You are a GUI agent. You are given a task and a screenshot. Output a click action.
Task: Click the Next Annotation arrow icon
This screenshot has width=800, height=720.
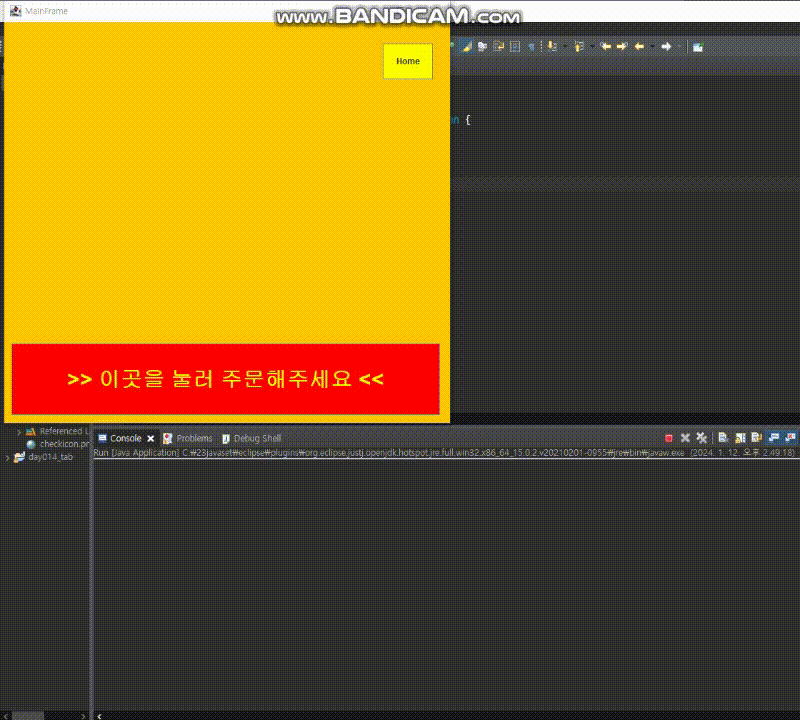552,46
